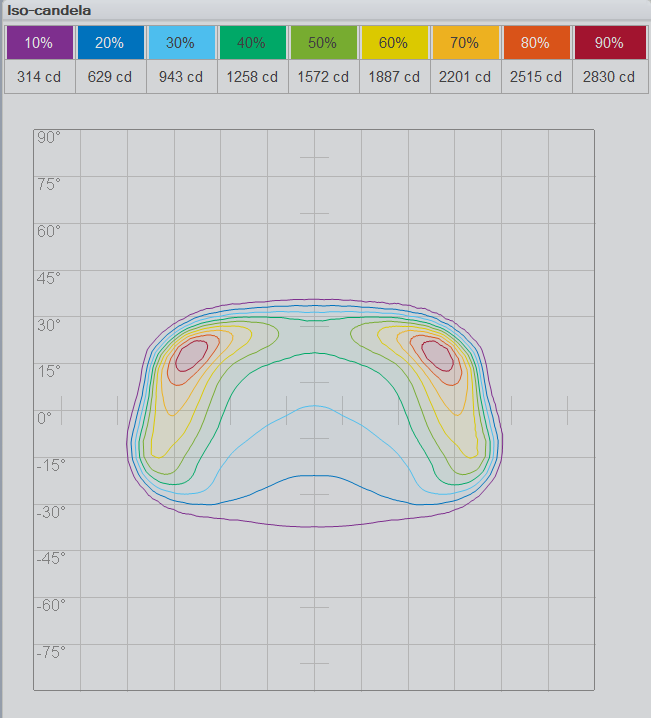Select the 1887 cd value cell
The height and width of the screenshot is (718, 651).
click(394, 77)
